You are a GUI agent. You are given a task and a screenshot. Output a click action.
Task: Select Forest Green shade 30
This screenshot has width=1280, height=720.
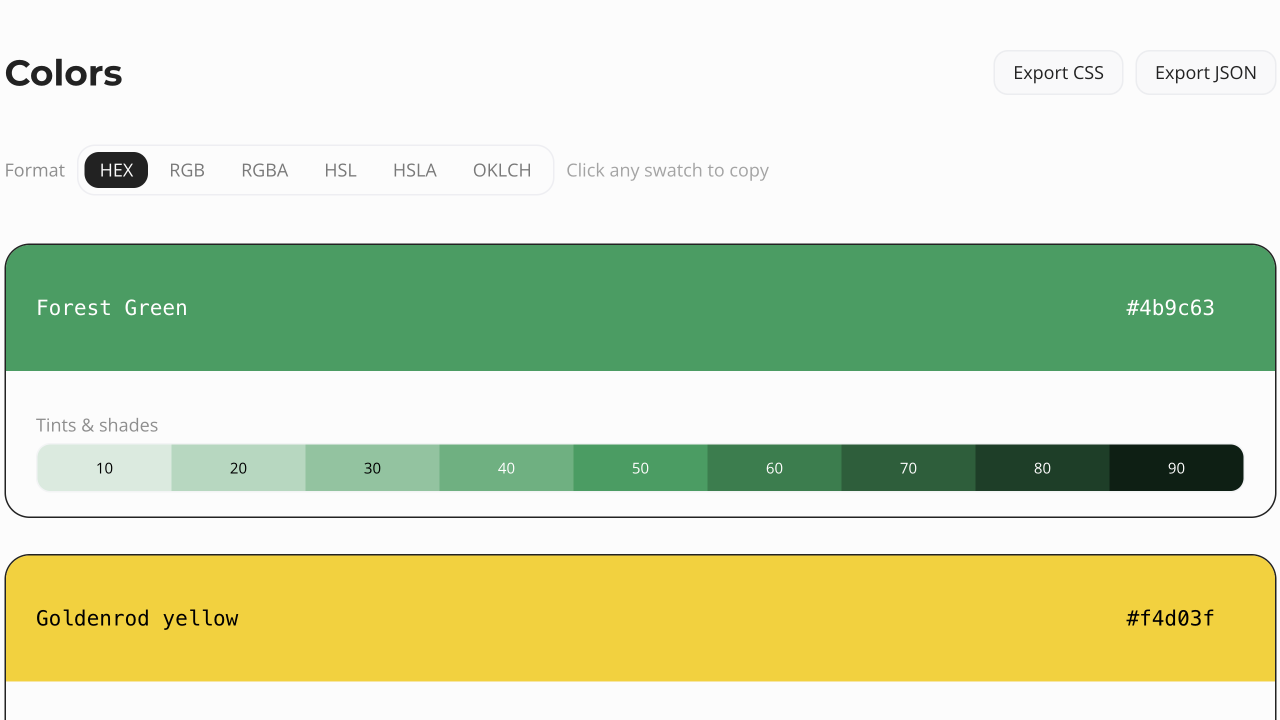[x=373, y=468]
